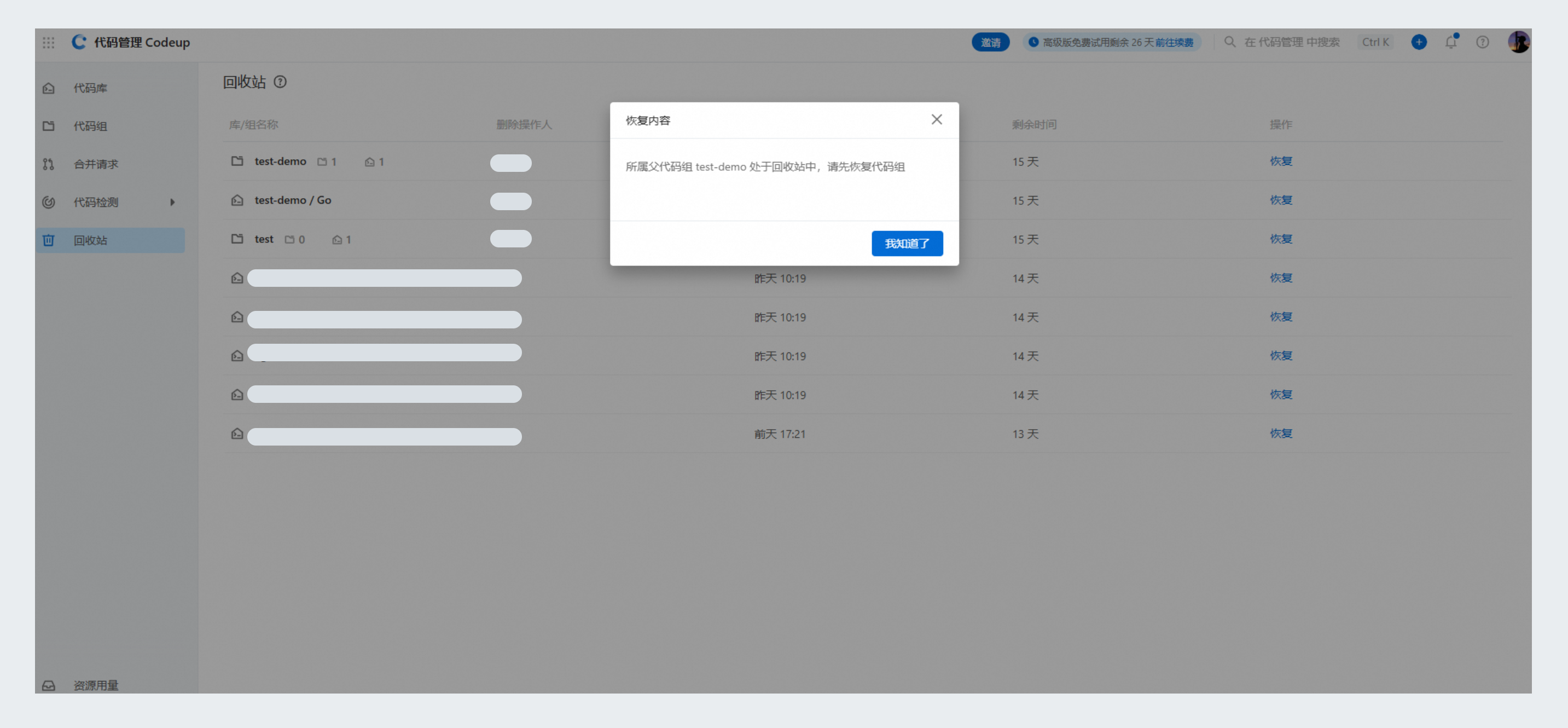Click the 代码检测 scan icon in sidebar
The image size is (1568, 728).
point(49,203)
